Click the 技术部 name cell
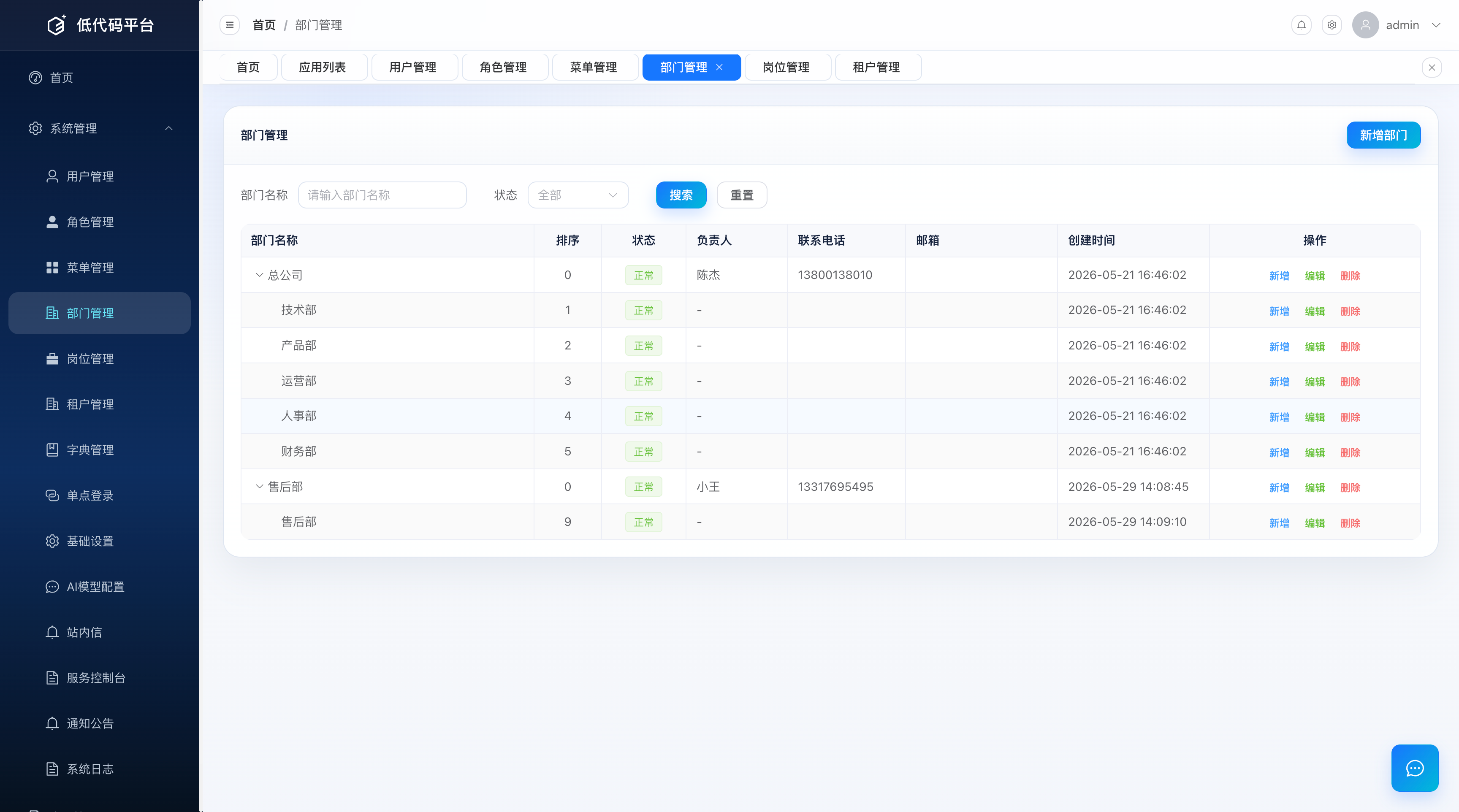 (x=298, y=310)
